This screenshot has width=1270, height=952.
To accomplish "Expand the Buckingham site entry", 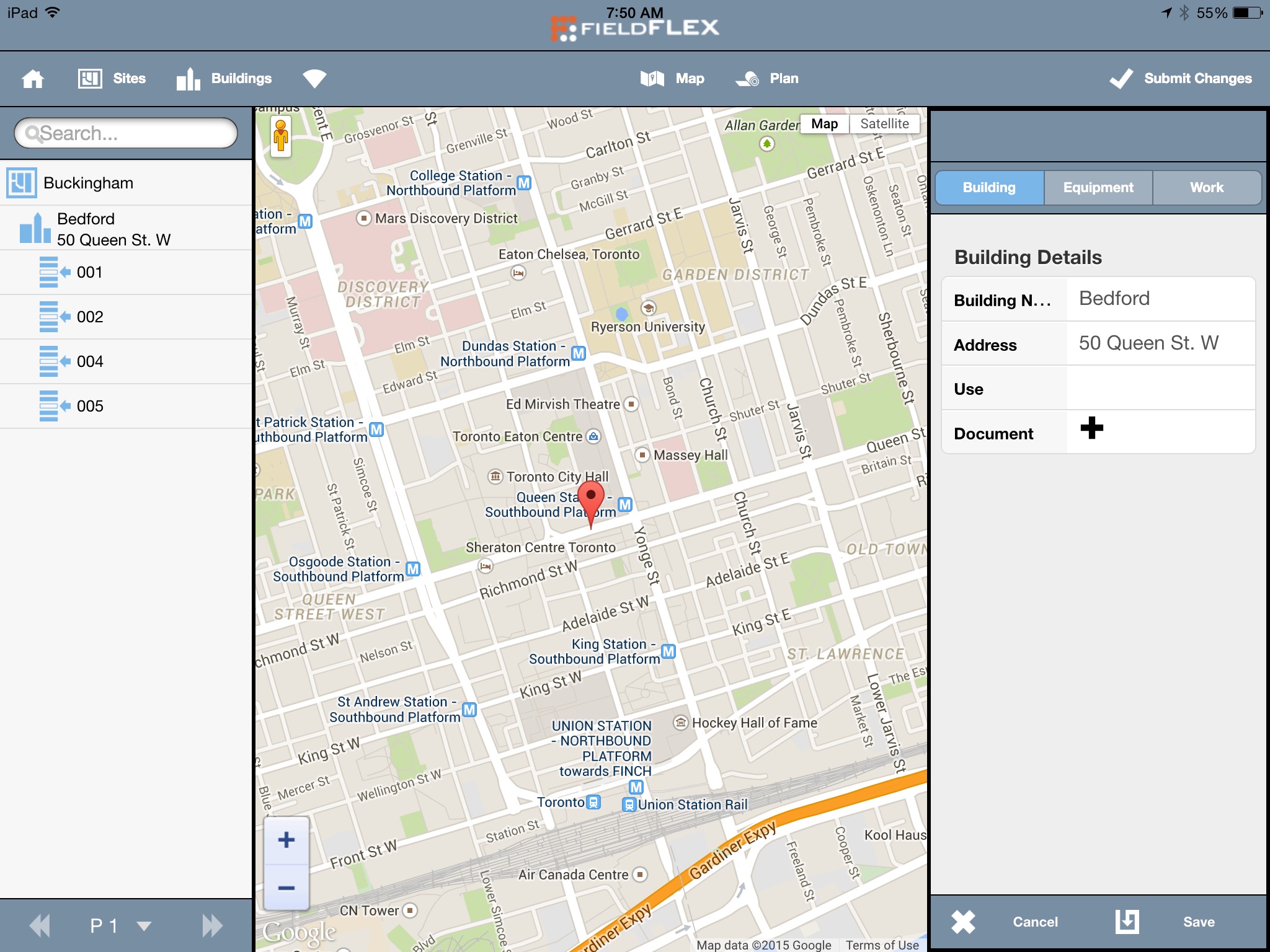I will coord(88,183).
